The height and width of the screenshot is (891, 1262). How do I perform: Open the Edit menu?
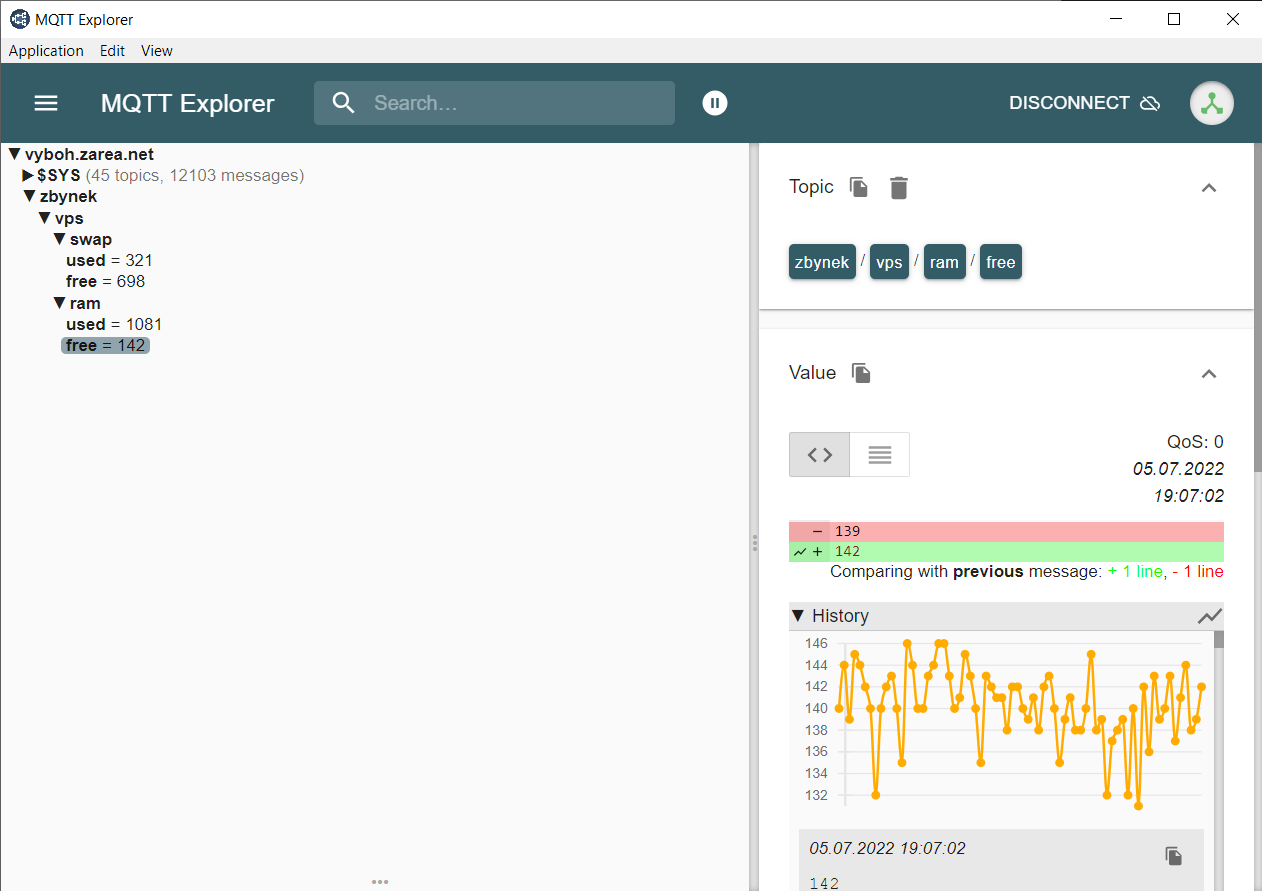[112, 51]
